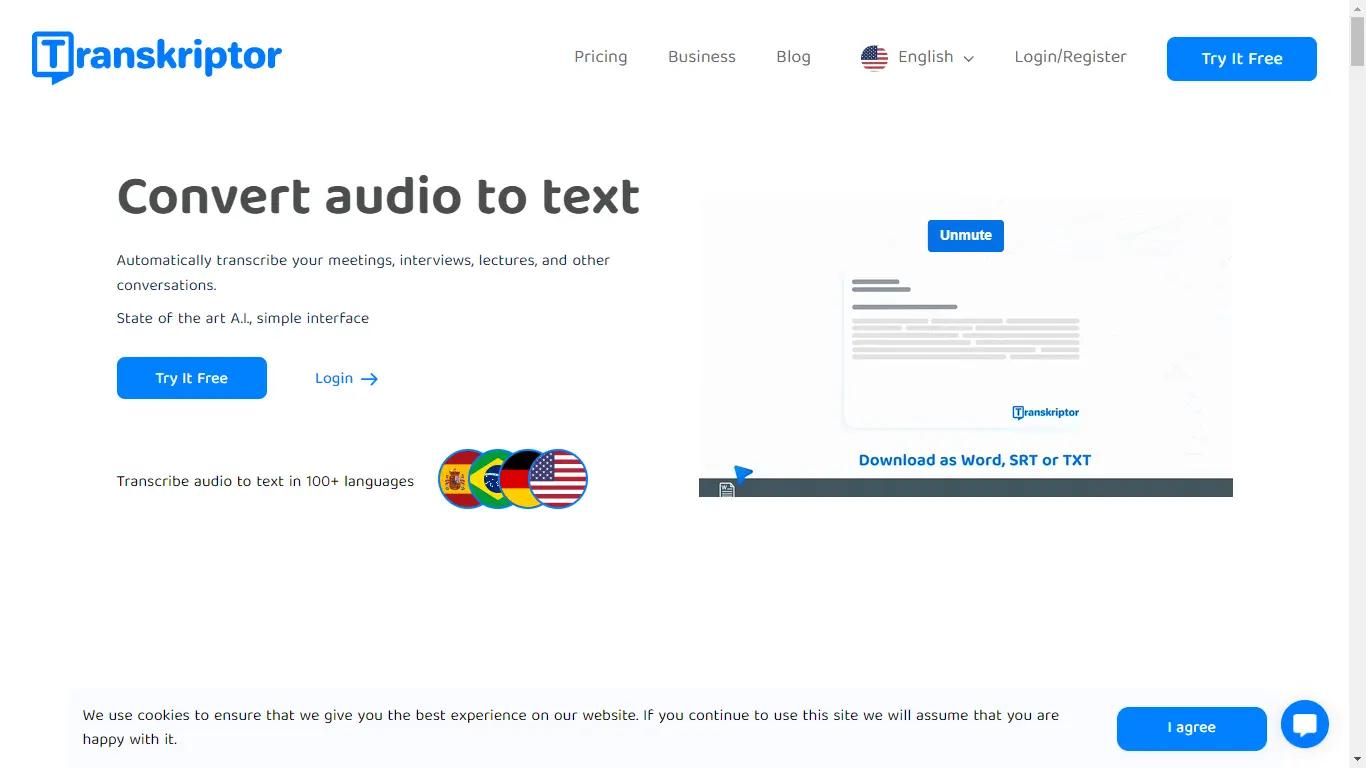Follow the Login link with arrow
The height and width of the screenshot is (768, 1366).
(x=346, y=378)
